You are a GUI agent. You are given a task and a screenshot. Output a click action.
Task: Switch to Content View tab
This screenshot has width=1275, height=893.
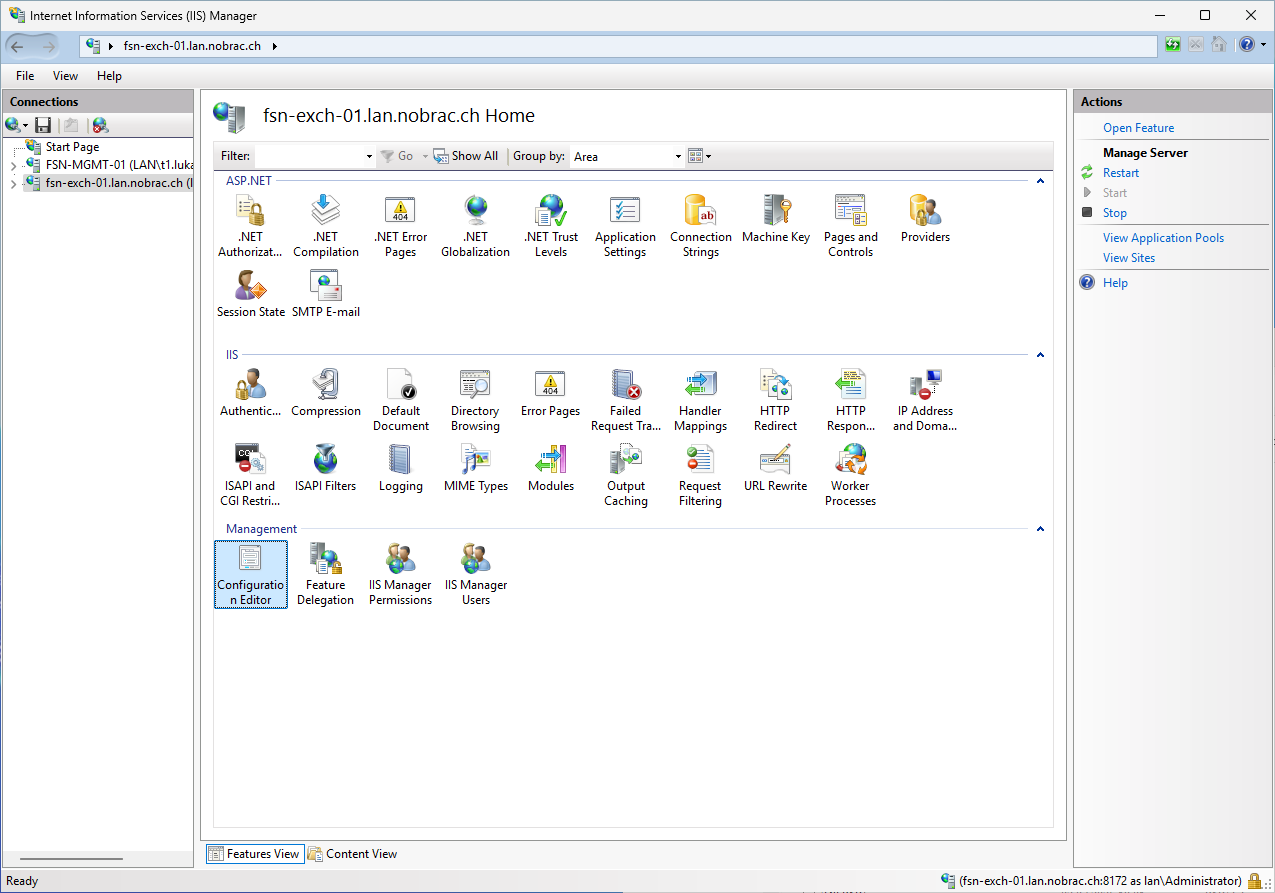click(352, 854)
